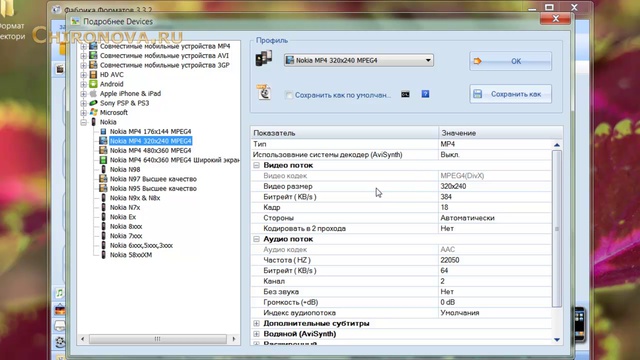640x360 pixels.
Task: Expand the Sony PSP & PS3 node
Action: [x=84, y=103]
